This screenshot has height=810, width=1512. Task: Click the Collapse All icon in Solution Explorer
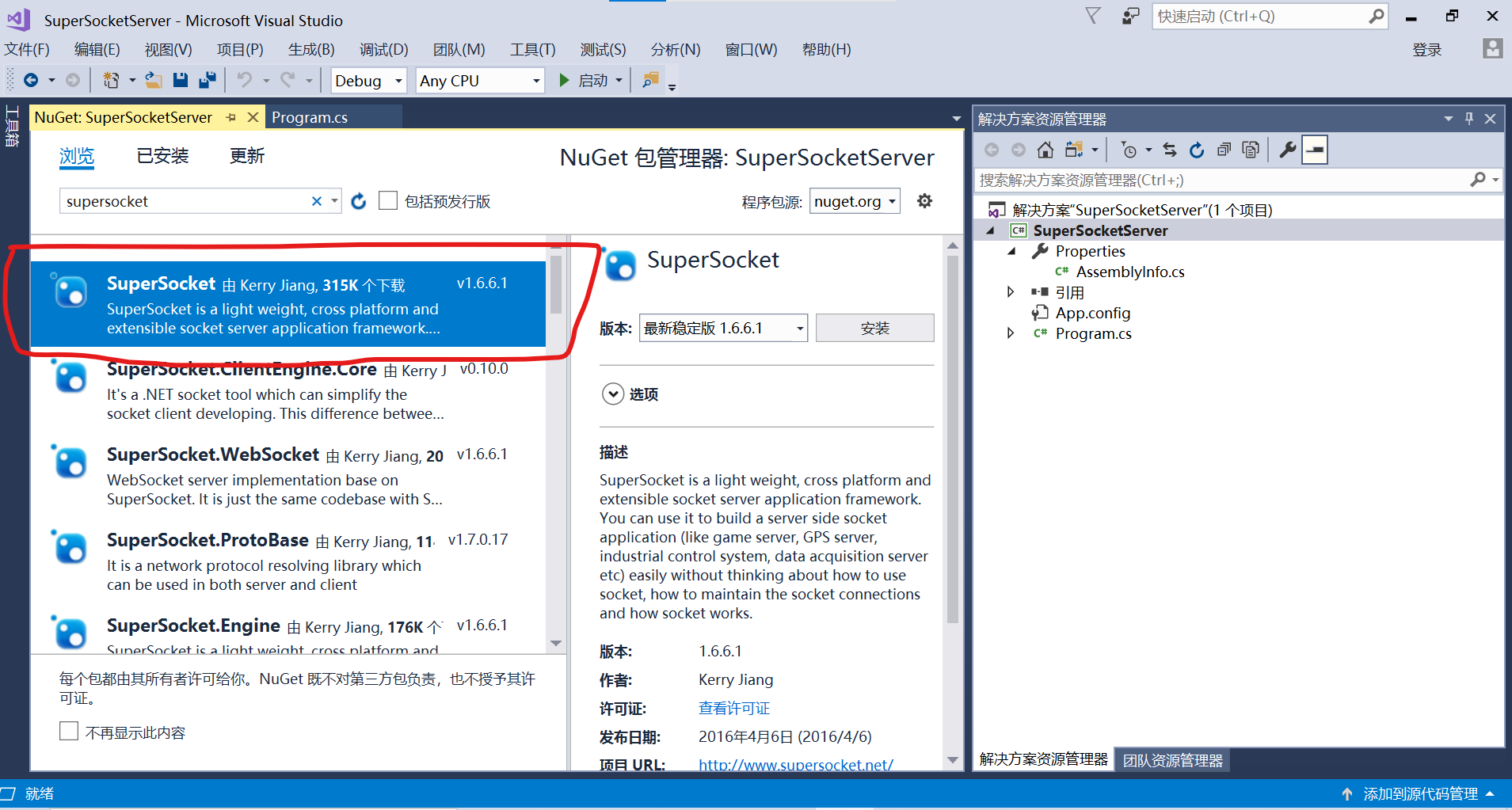click(1224, 150)
